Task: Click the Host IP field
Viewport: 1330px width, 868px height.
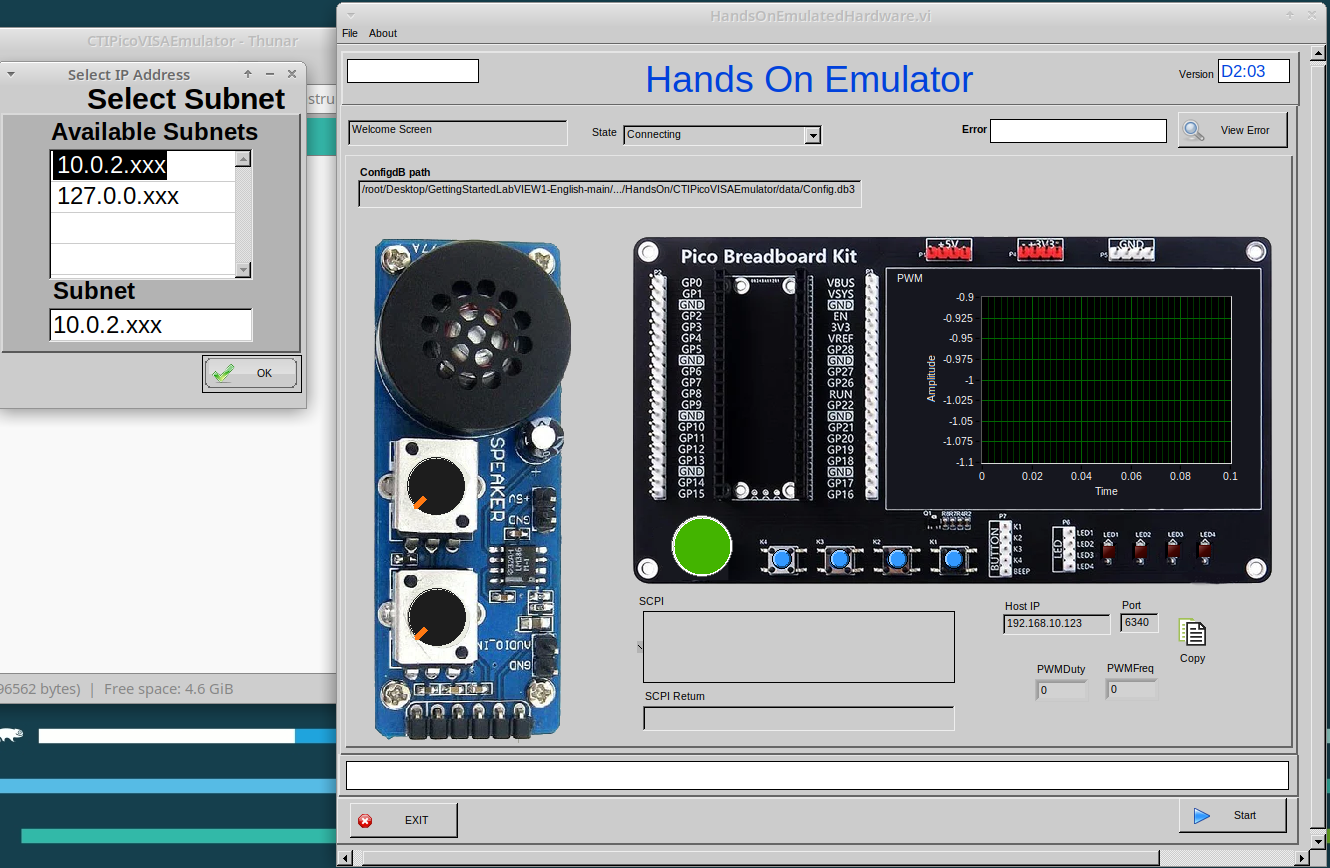Action: coord(1056,624)
